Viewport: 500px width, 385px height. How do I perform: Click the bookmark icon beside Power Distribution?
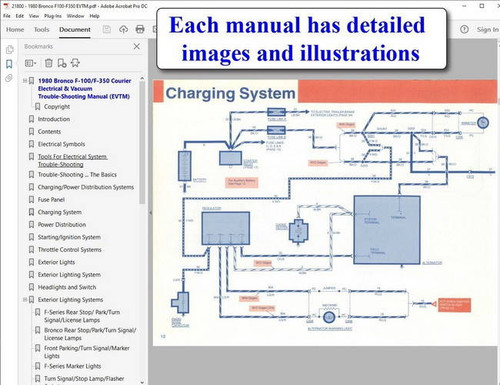(x=31, y=225)
